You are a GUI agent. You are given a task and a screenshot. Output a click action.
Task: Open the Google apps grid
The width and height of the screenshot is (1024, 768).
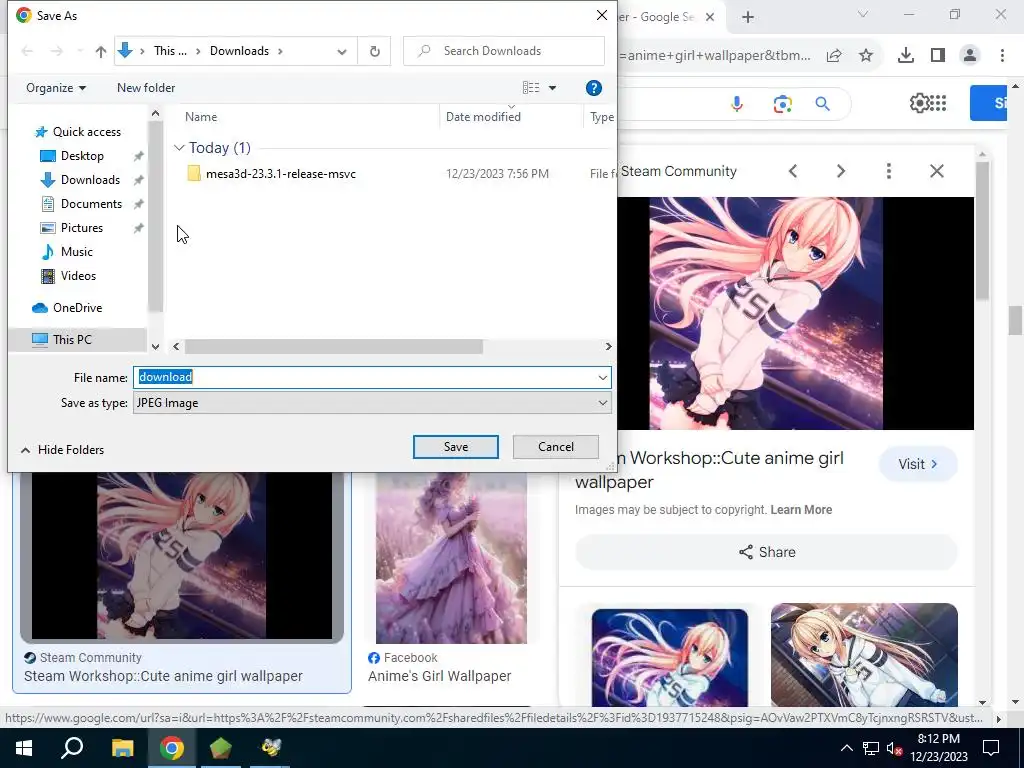coord(938,103)
